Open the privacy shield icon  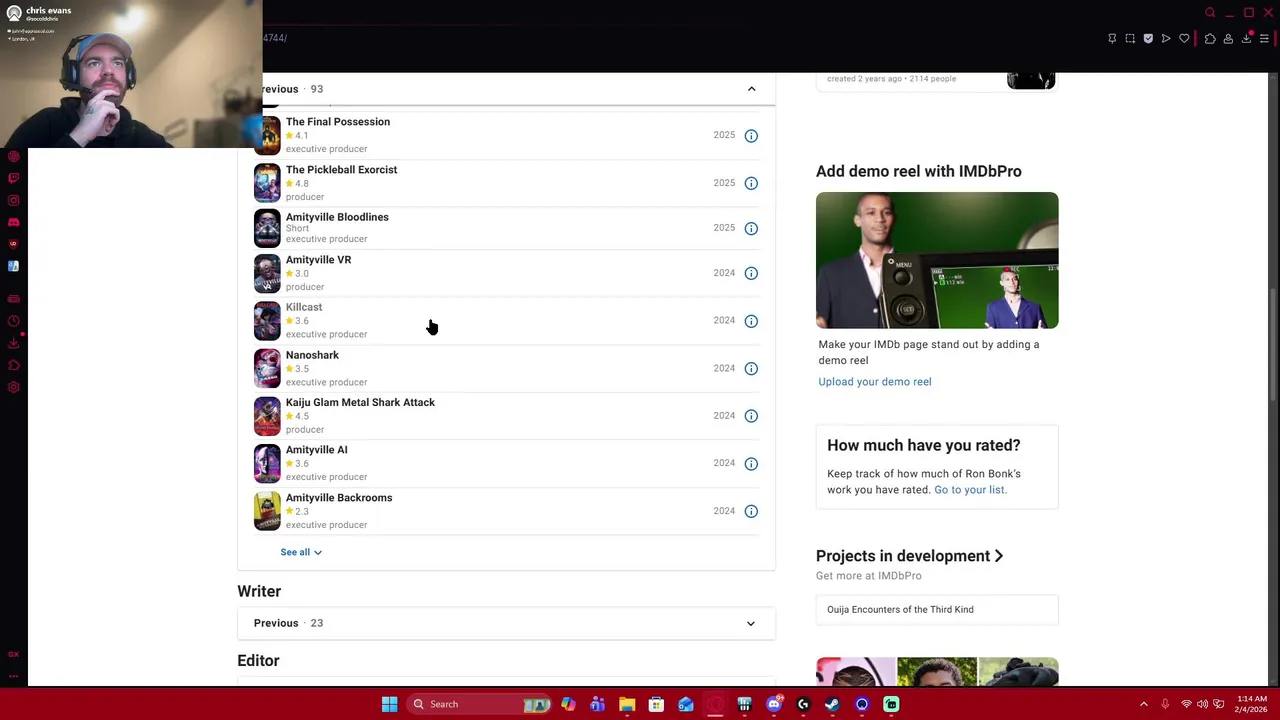coord(1148,39)
